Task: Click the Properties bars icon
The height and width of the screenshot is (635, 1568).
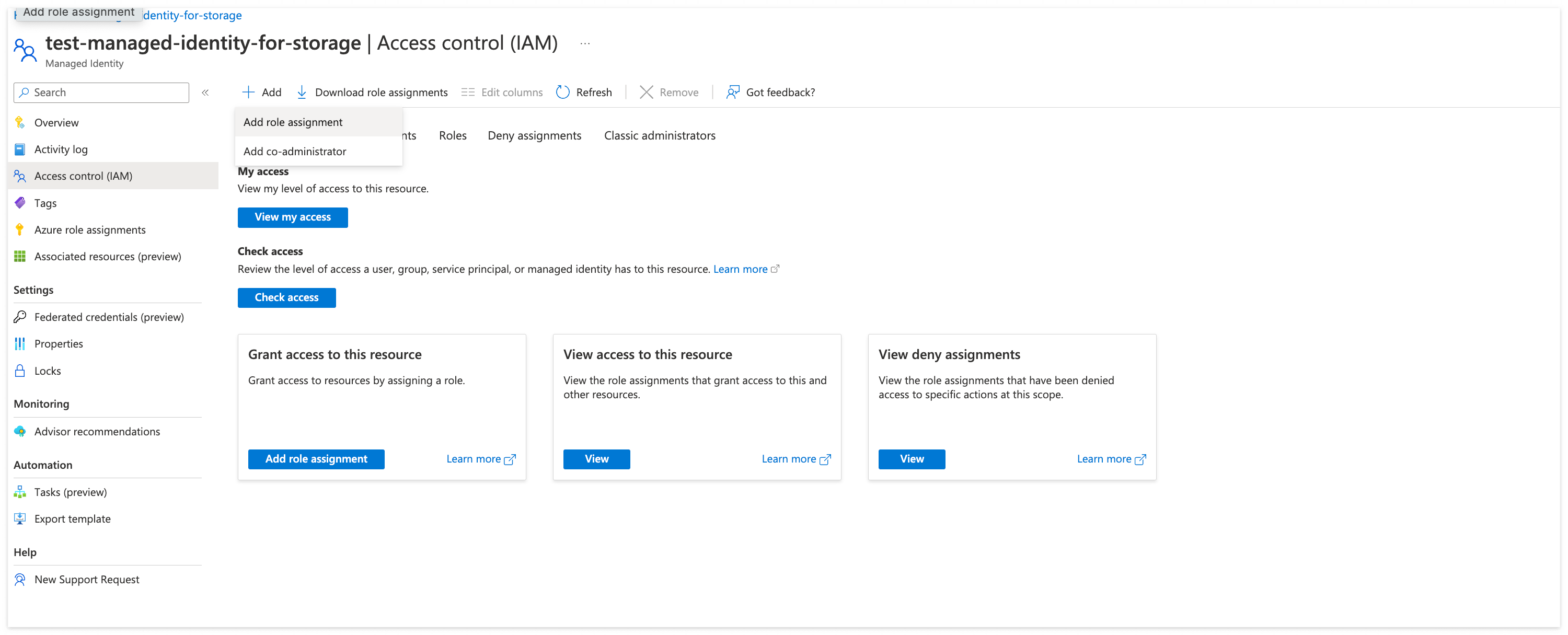Action: tap(20, 343)
